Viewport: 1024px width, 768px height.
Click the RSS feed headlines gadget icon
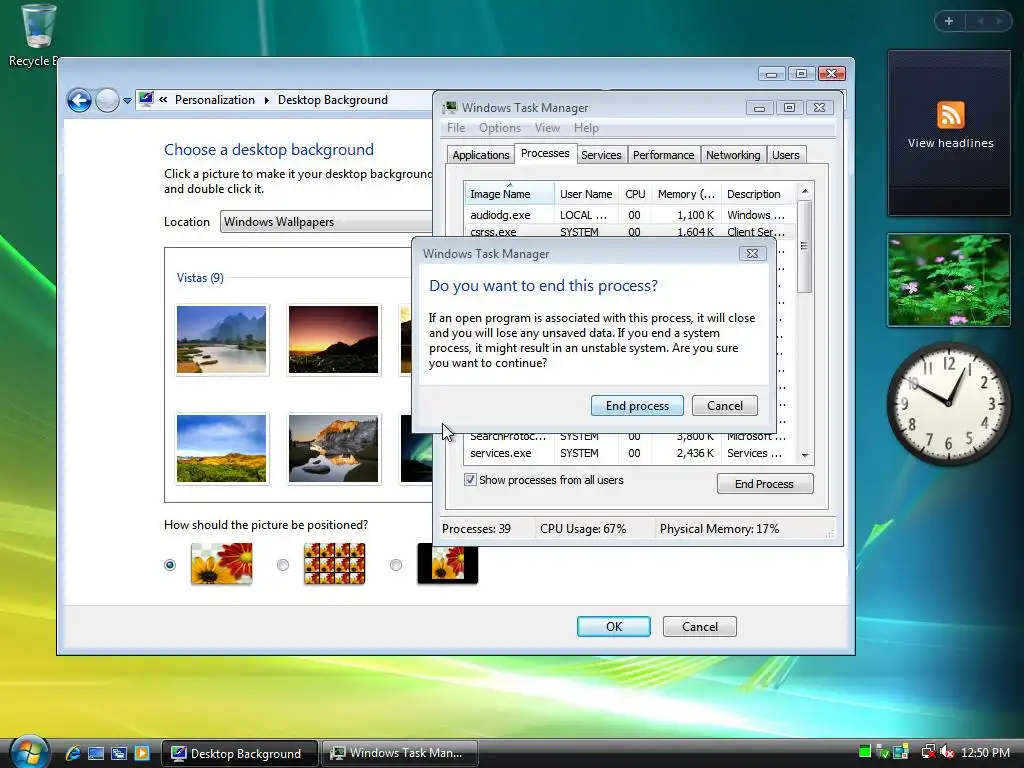coord(950,115)
